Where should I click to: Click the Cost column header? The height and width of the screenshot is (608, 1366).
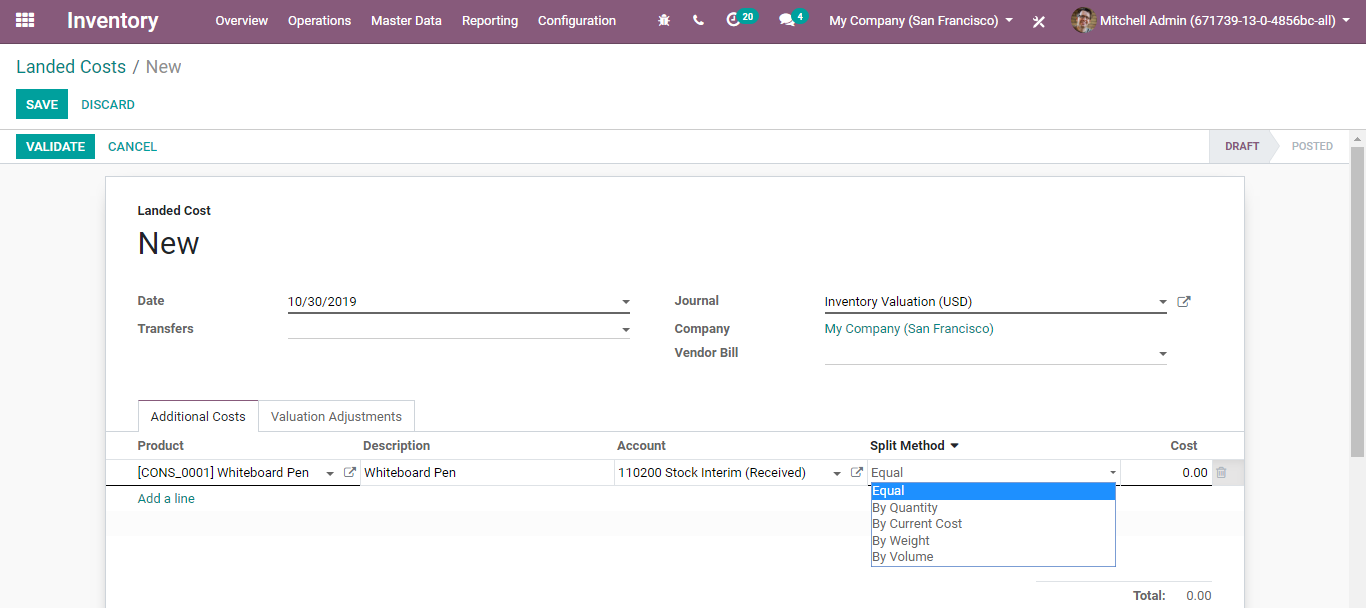pyautogui.click(x=1184, y=446)
